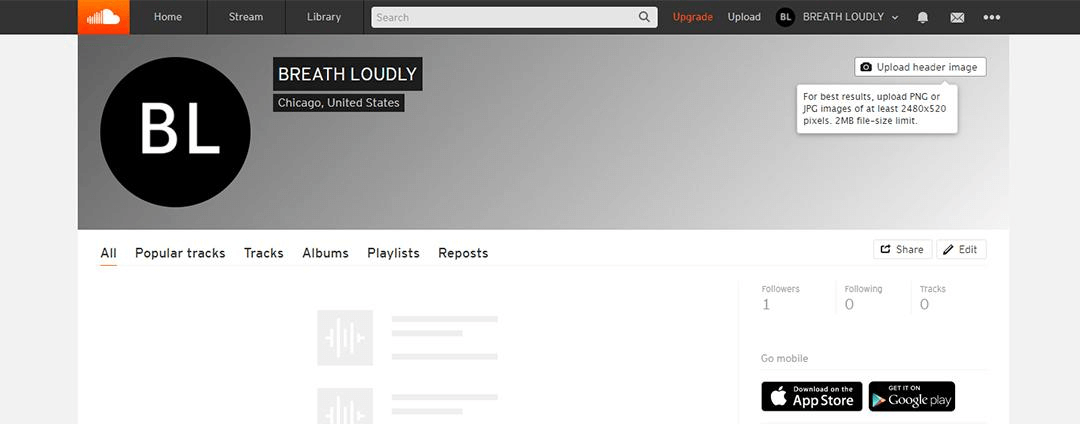Edit the profile with Edit button
The height and width of the screenshot is (424, 1080).
(961, 249)
